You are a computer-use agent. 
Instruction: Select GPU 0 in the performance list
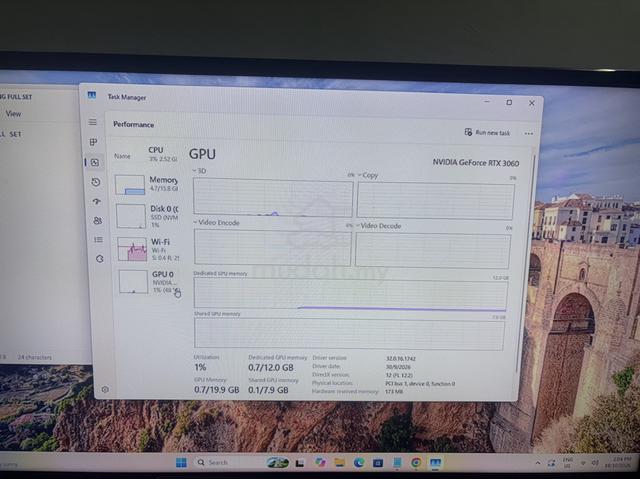click(150, 282)
